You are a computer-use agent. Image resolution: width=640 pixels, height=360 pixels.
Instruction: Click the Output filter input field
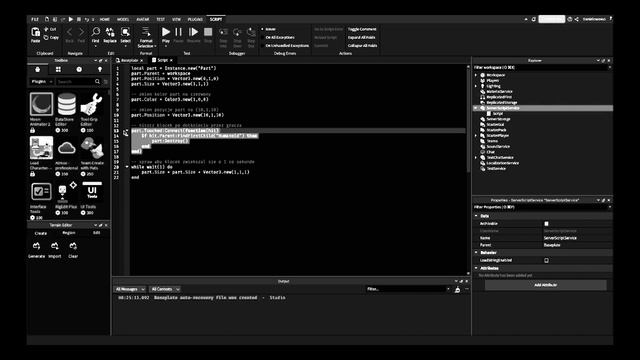tap(407, 289)
